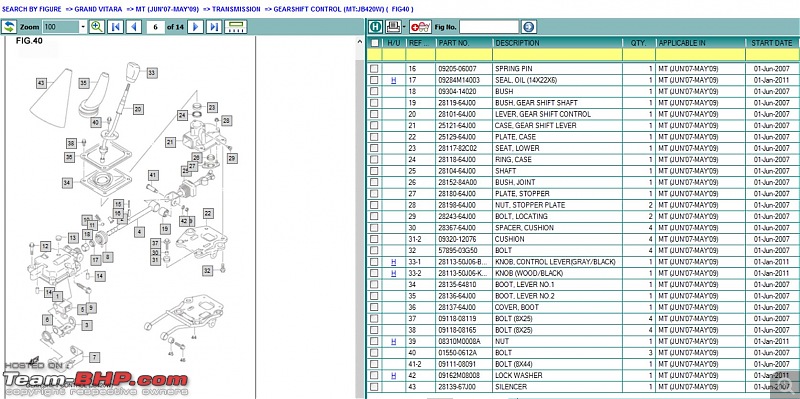Tick checkbox for KNOB (WOOD/BLACK) row
Screen dimensions: 800x399
[374, 273]
